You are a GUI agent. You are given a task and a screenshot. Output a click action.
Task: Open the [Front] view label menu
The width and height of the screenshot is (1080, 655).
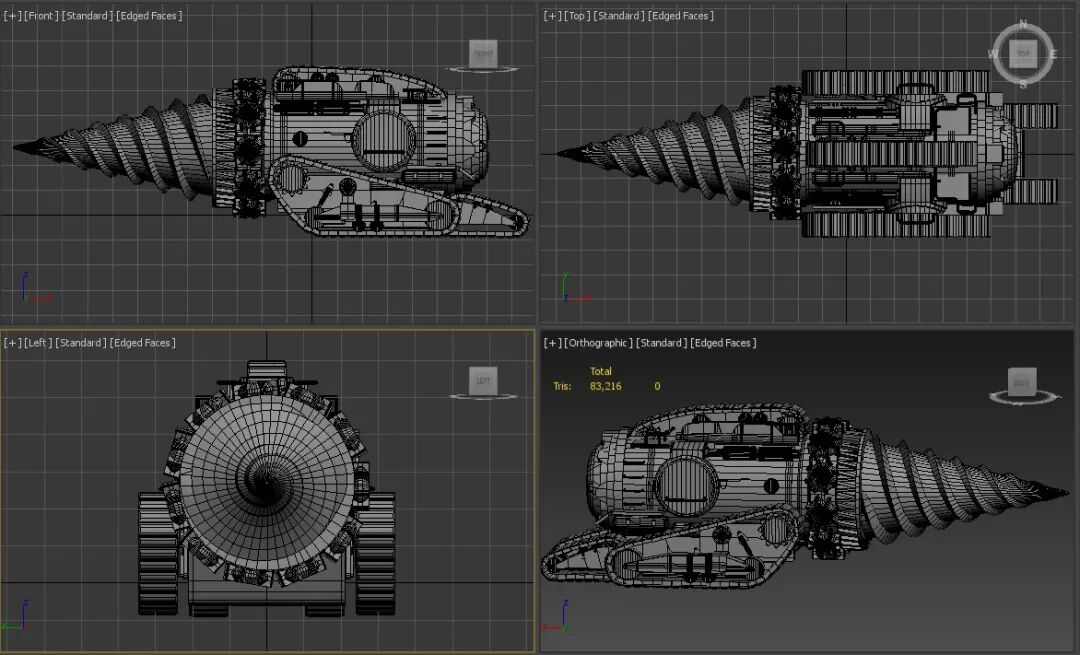click(41, 15)
